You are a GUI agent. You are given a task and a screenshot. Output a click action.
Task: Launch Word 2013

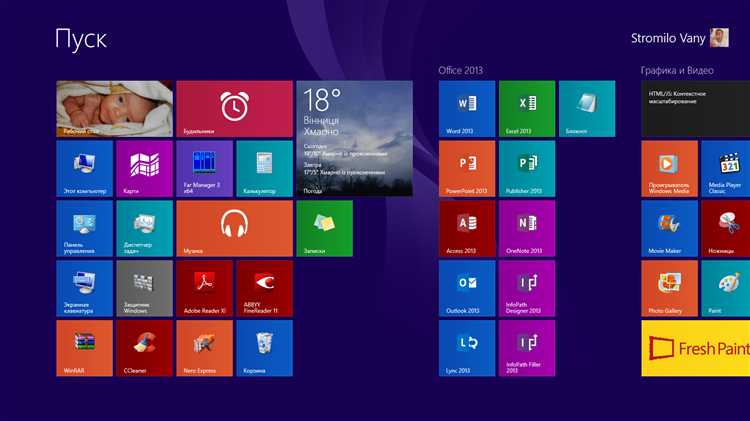pyautogui.click(x=467, y=109)
